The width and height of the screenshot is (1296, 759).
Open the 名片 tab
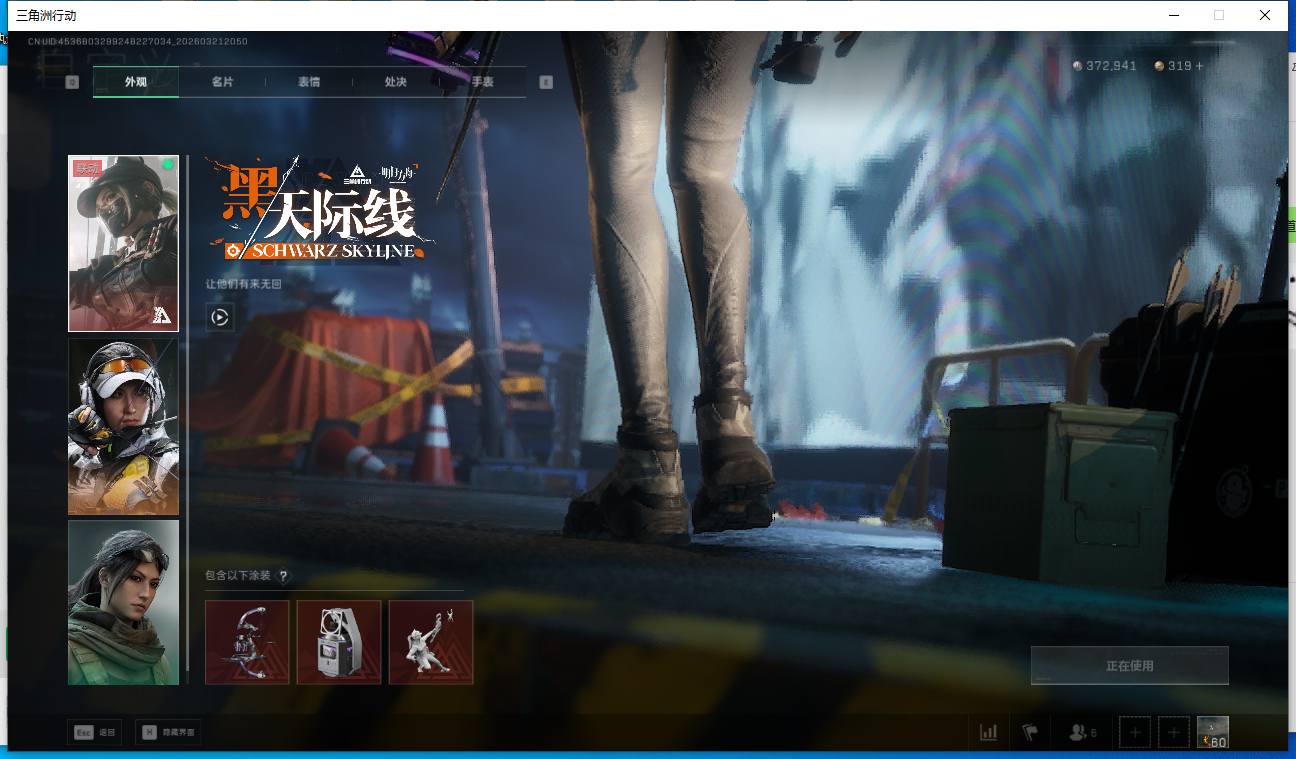click(x=222, y=82)
